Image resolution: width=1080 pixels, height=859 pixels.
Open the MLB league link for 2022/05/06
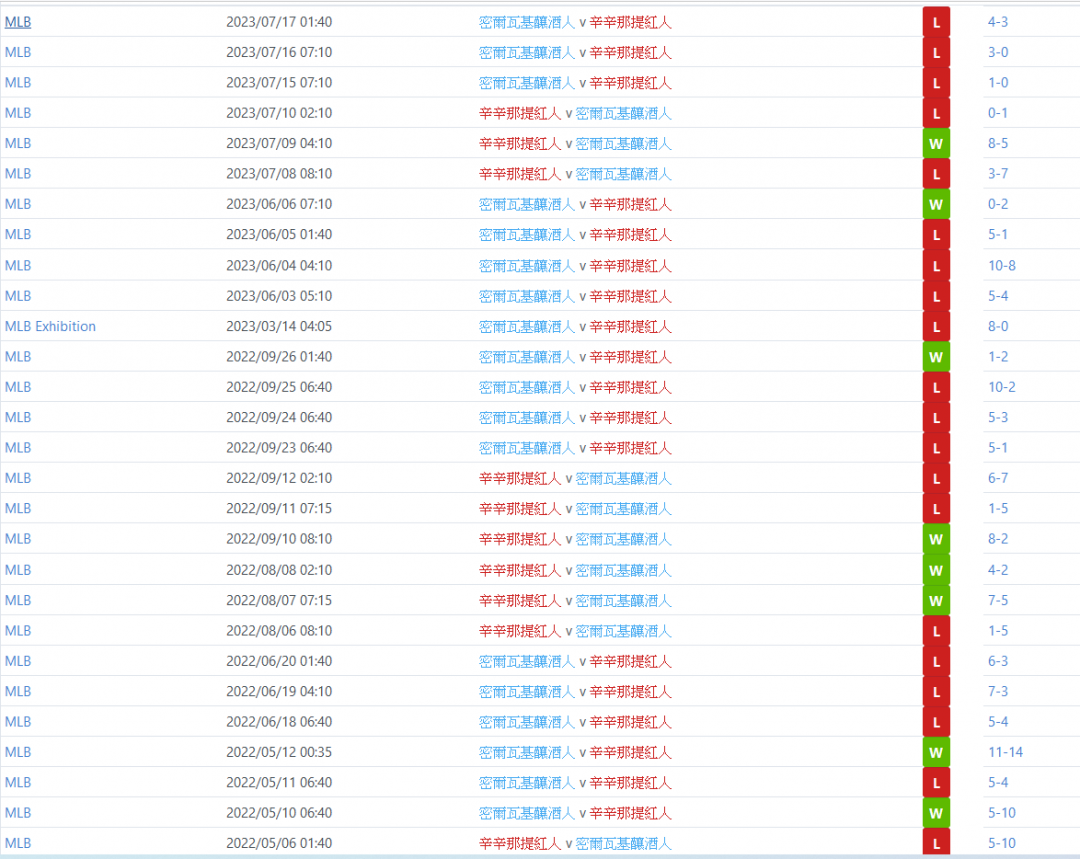(x=18, y=843)
